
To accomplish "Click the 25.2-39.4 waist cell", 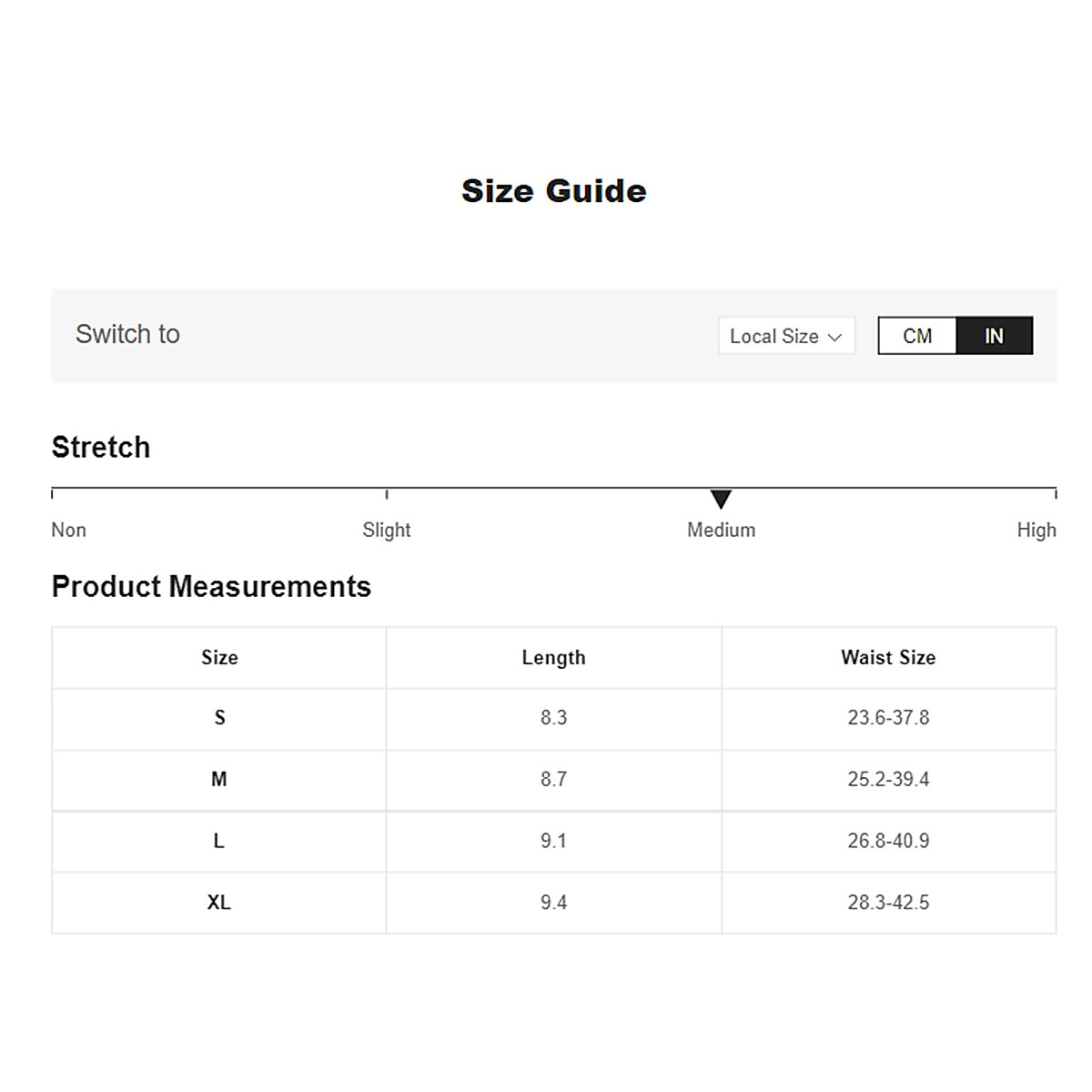I will 888,780.
